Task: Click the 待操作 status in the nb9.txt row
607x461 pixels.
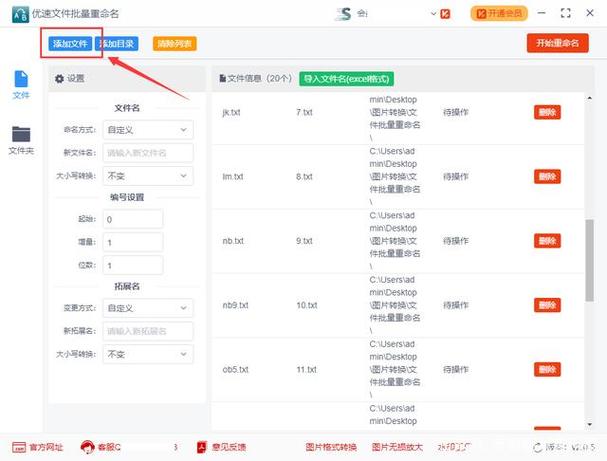Action: pyautogui.click(x=456, y=305)
